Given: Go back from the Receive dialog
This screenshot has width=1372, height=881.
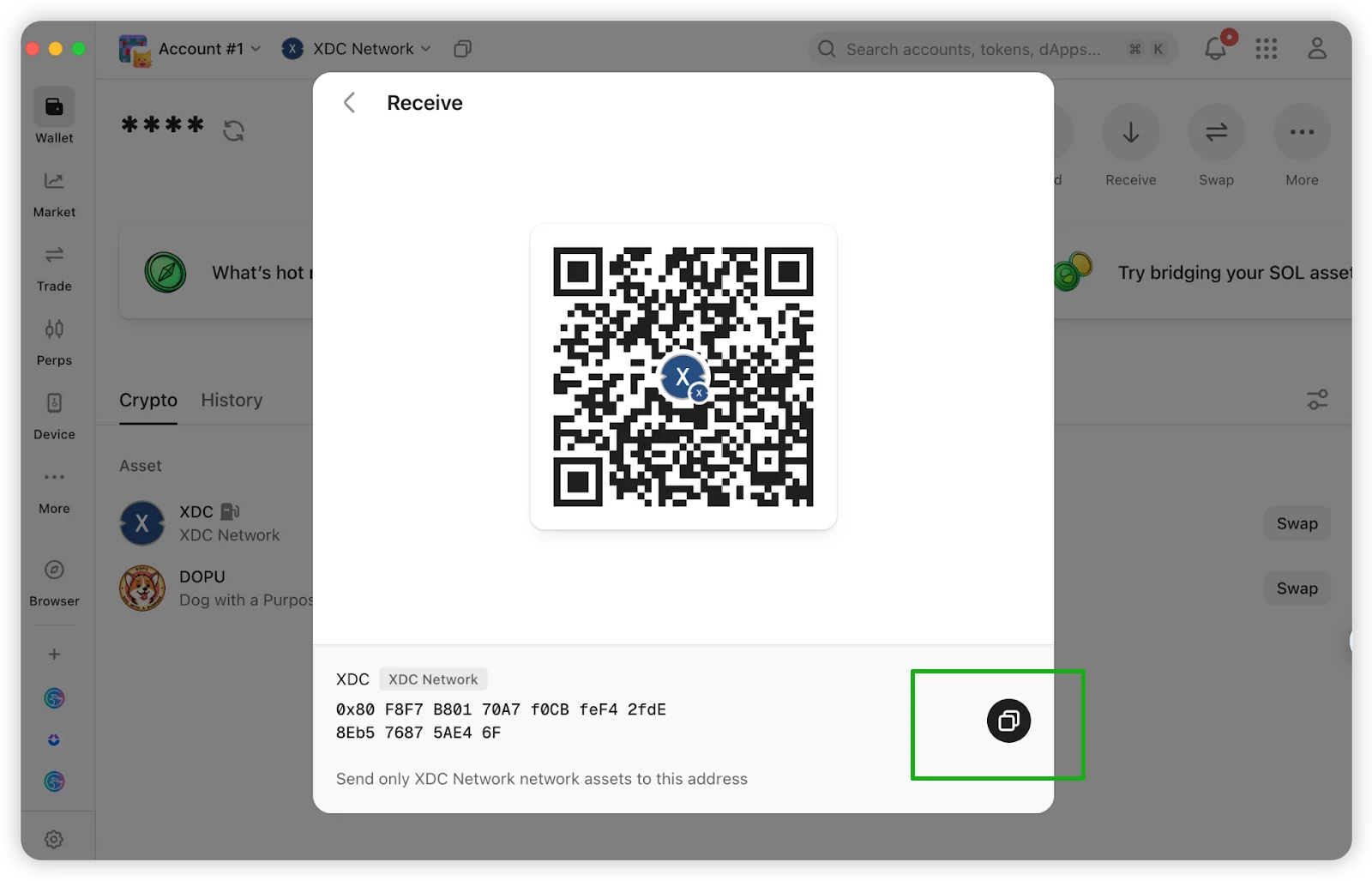Looking at the screenshot, I should (350, 103).
